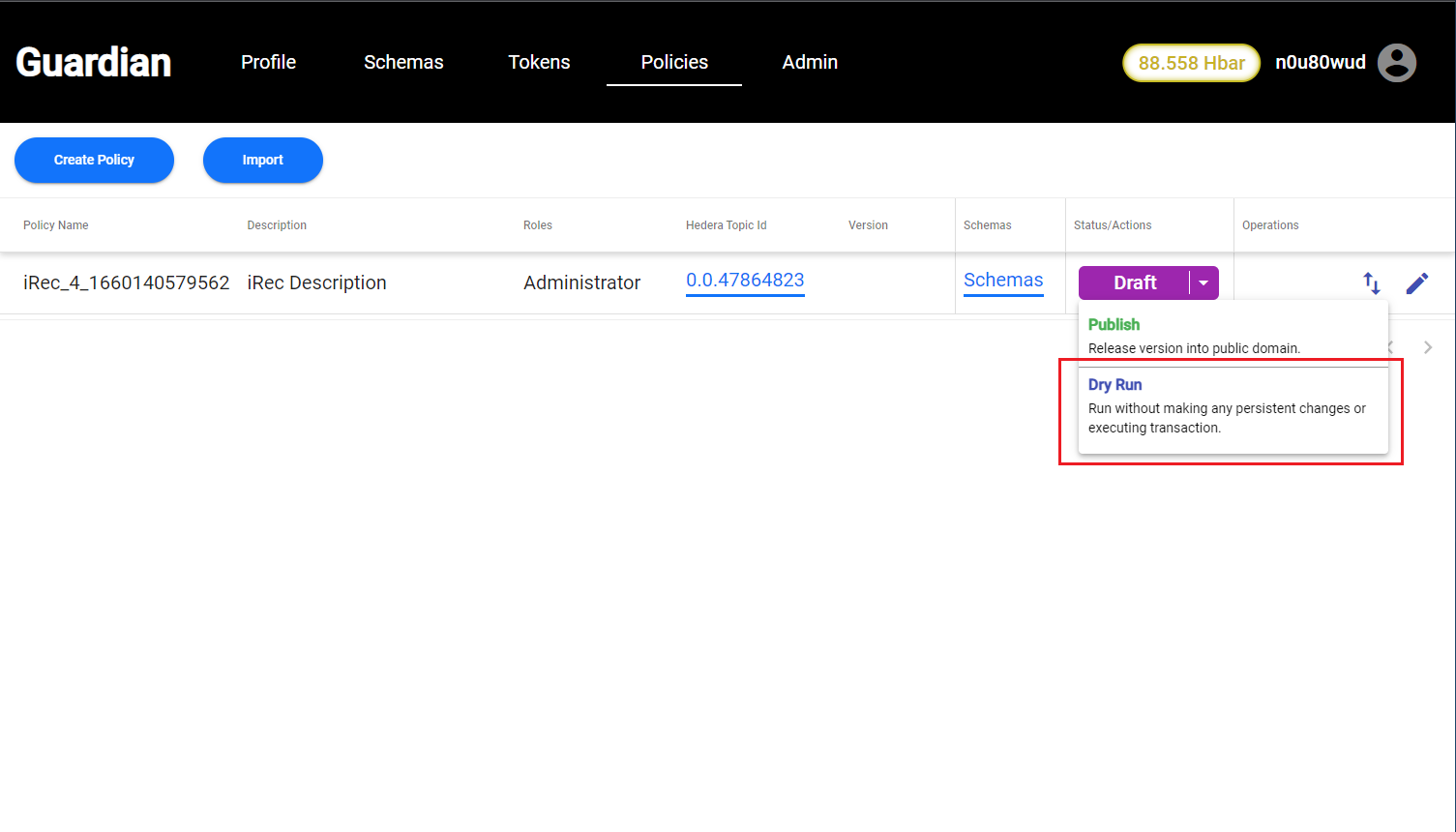Image resolution: width=1456 pixels, height=832 pixels.
Task: Click the Schemas column header
Action: pos(987,225)
